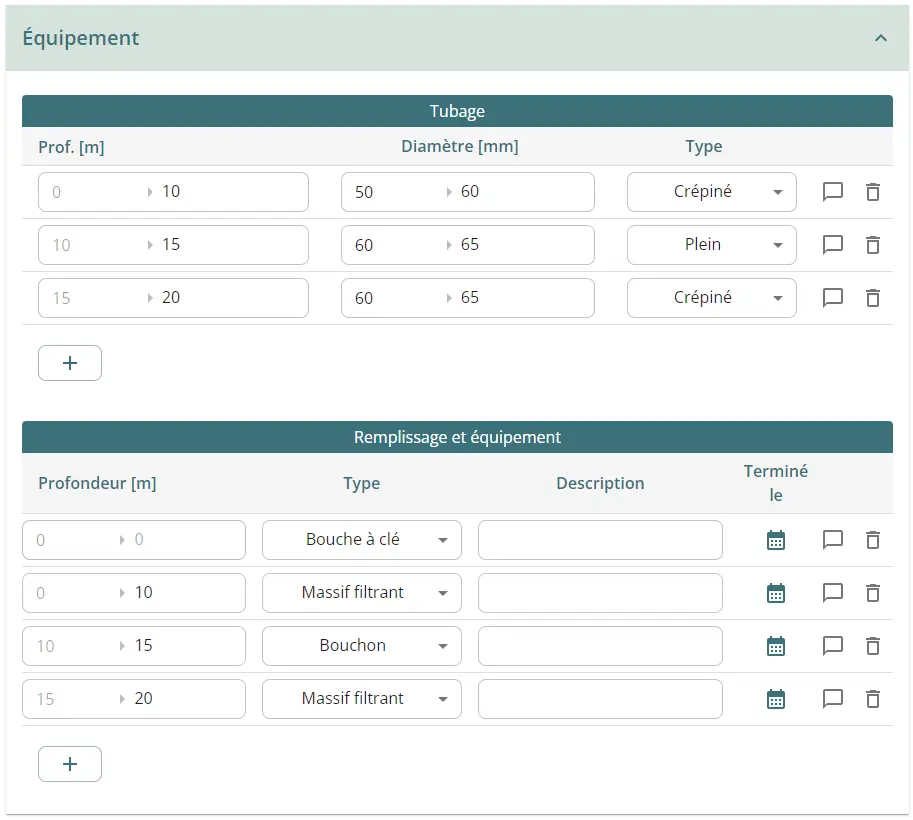Open calendar for the 15–20 Massif filtrant row

click(x=775, y=699)
